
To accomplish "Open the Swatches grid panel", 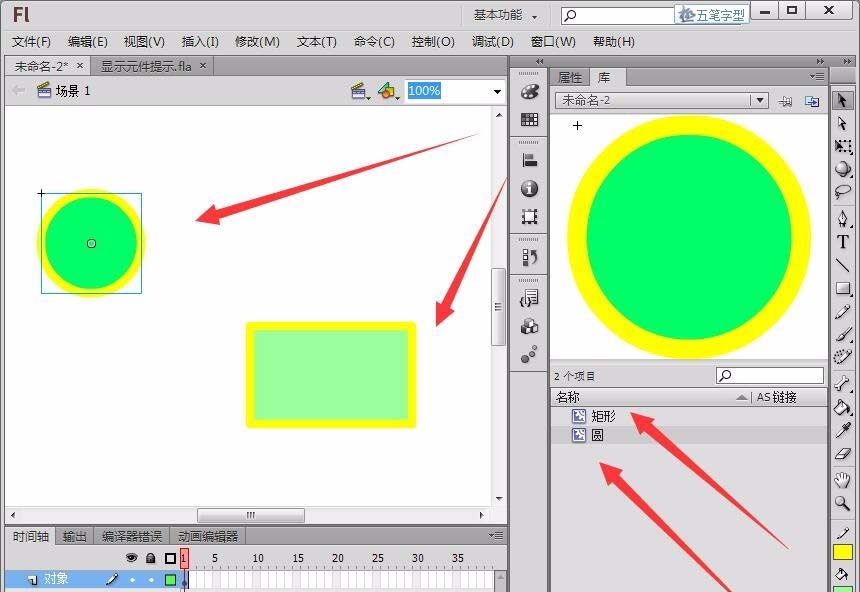I will click(529, 120).
